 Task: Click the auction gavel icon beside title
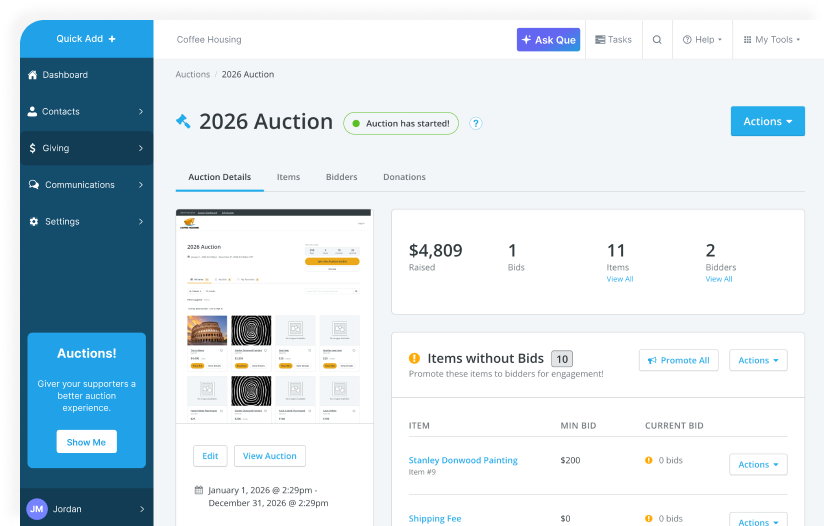tap(183, 122)
